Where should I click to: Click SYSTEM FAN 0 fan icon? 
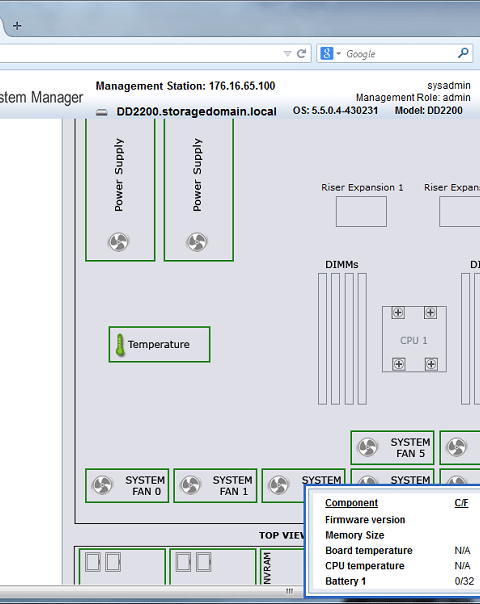click(x=102, y=485)
